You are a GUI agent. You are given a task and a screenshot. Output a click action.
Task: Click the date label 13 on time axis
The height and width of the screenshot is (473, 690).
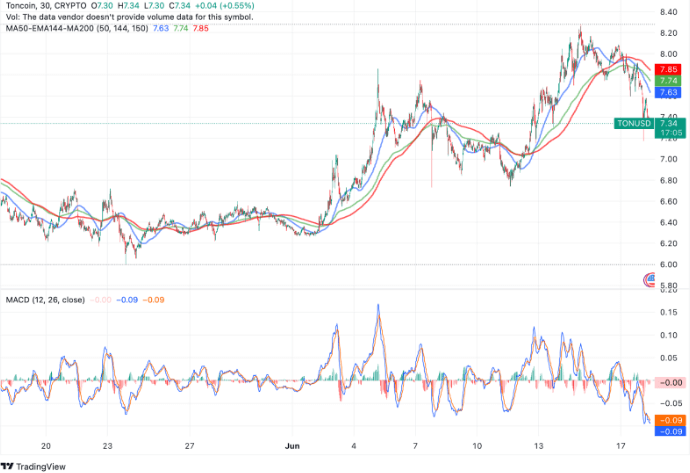point(538,446)
